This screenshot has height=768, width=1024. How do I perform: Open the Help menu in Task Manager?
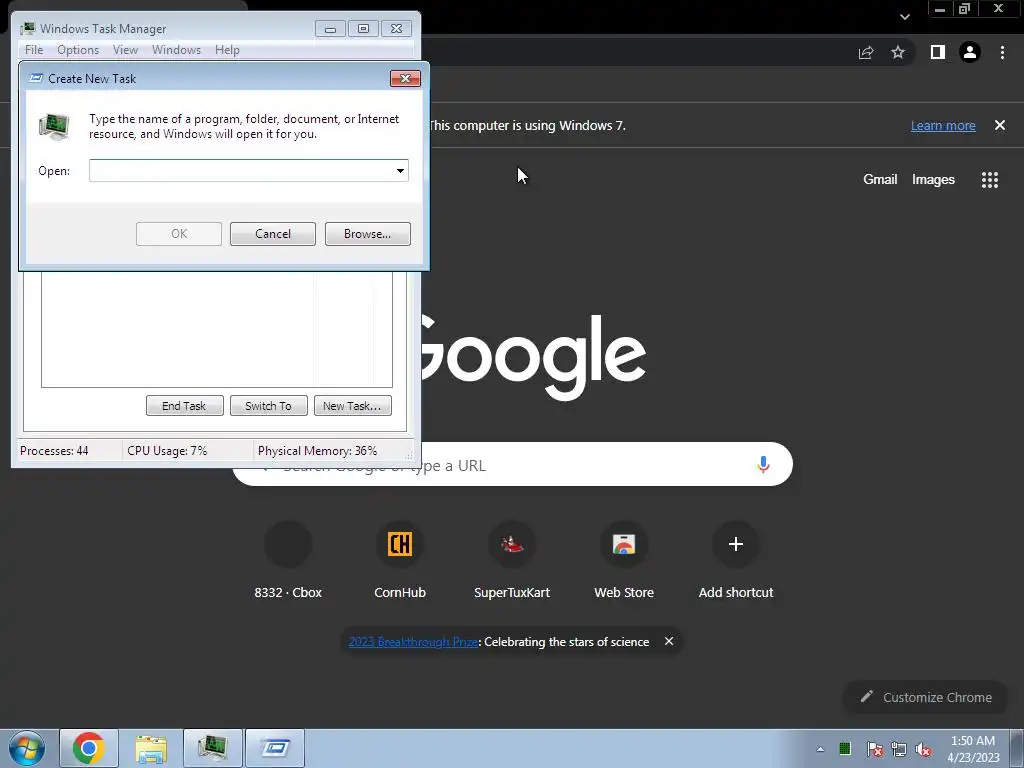pos(227,50)
